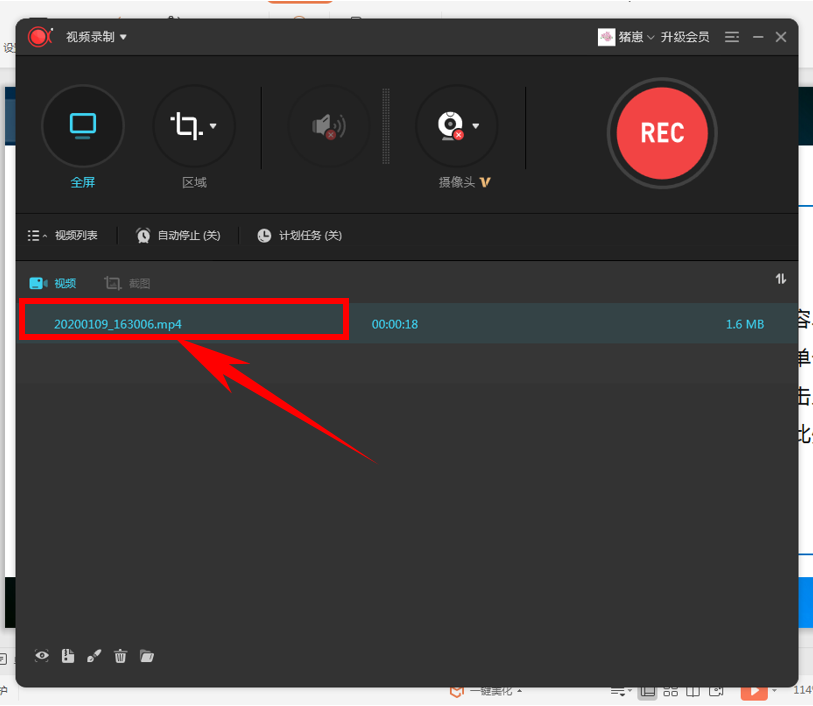Click the orange slideshow play button in WPS
Image resolution: width=813 pixels, height=706 pixels.
pyautogui.click(x=754, y=691)
